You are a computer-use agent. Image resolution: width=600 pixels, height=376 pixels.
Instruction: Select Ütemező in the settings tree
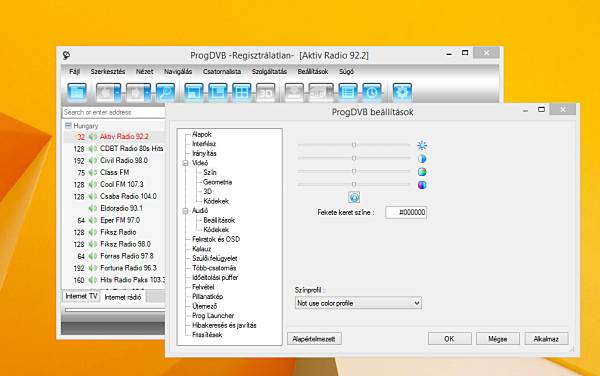(x=205, y=306)
